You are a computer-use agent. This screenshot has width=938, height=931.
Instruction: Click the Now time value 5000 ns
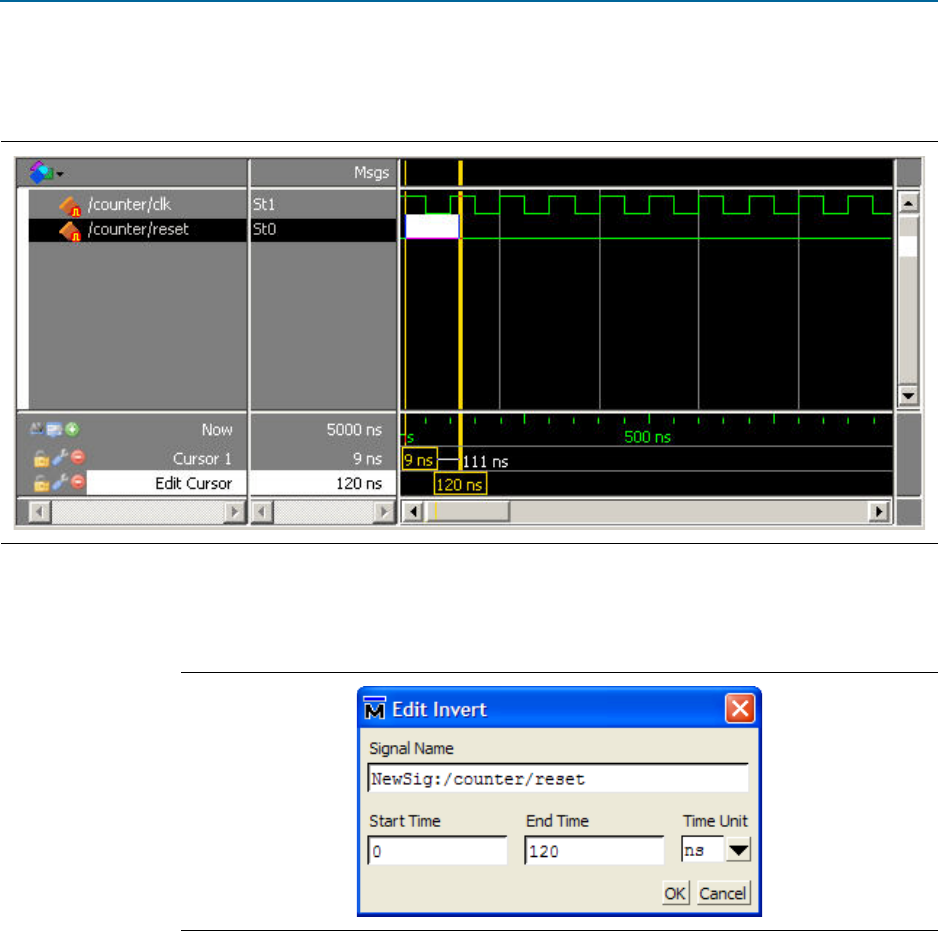click(354, 430)
